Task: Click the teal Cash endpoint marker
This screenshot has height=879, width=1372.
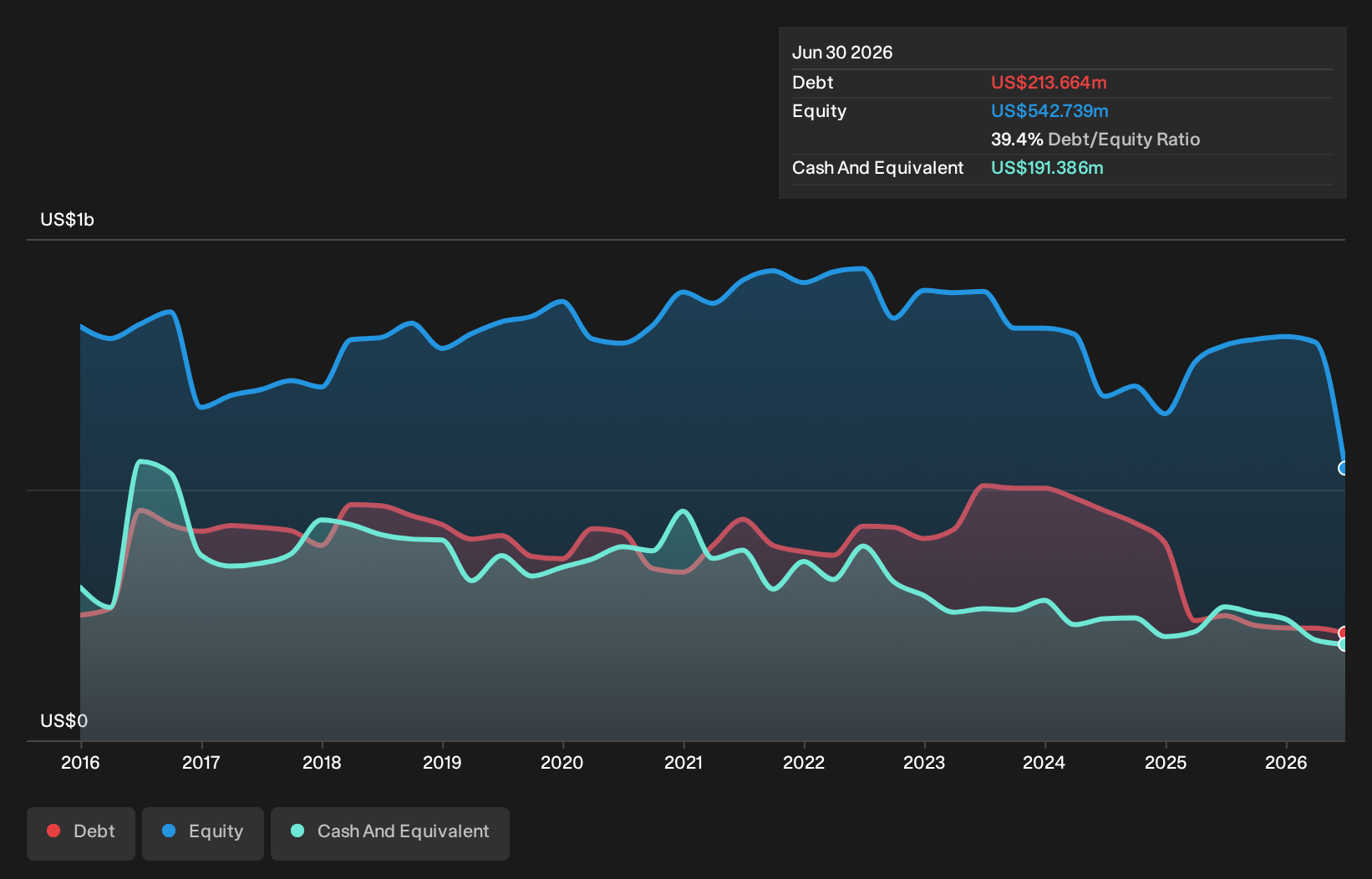Action: (1344, 644)
